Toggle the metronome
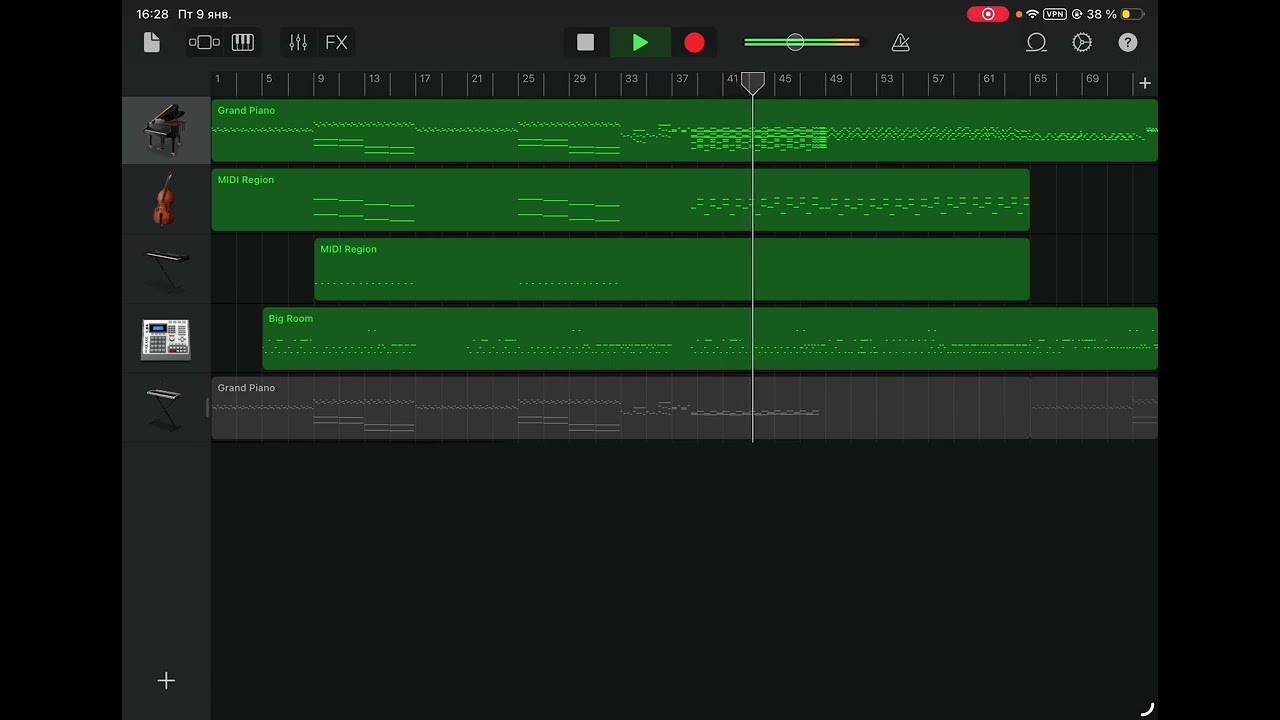Image resolution: width=1280 pixels, height=720 pixels. 900,42
